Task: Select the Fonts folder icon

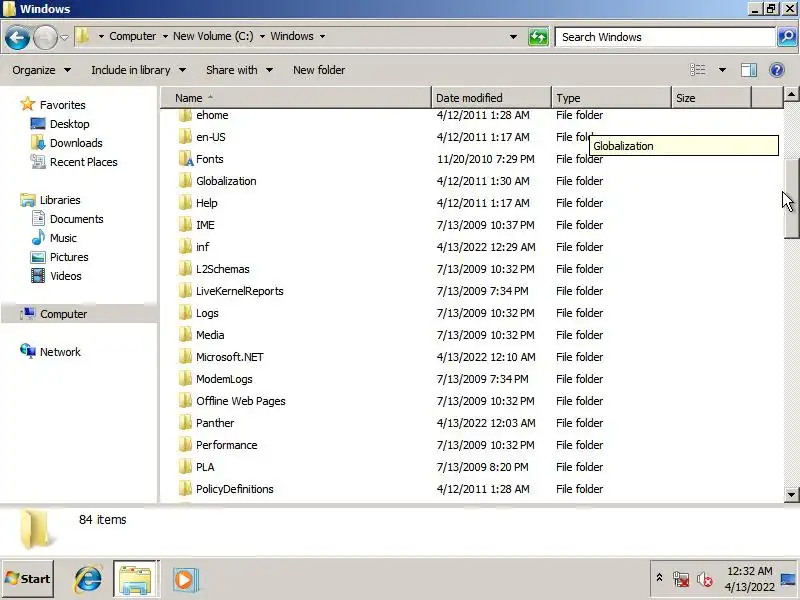Action: click(186, 159)
